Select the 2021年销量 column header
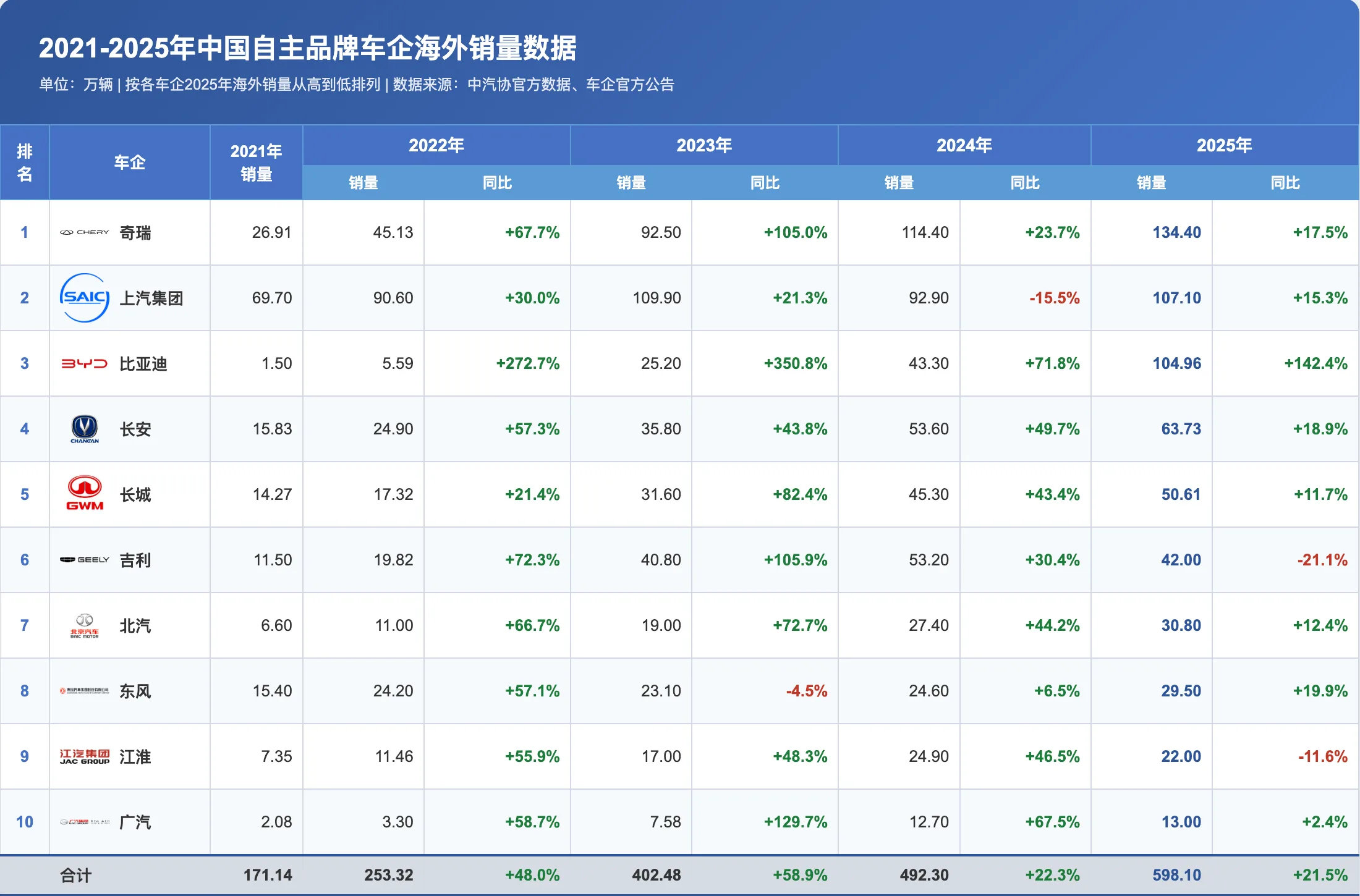The image size is (1360, 896). tap(257, 163)
